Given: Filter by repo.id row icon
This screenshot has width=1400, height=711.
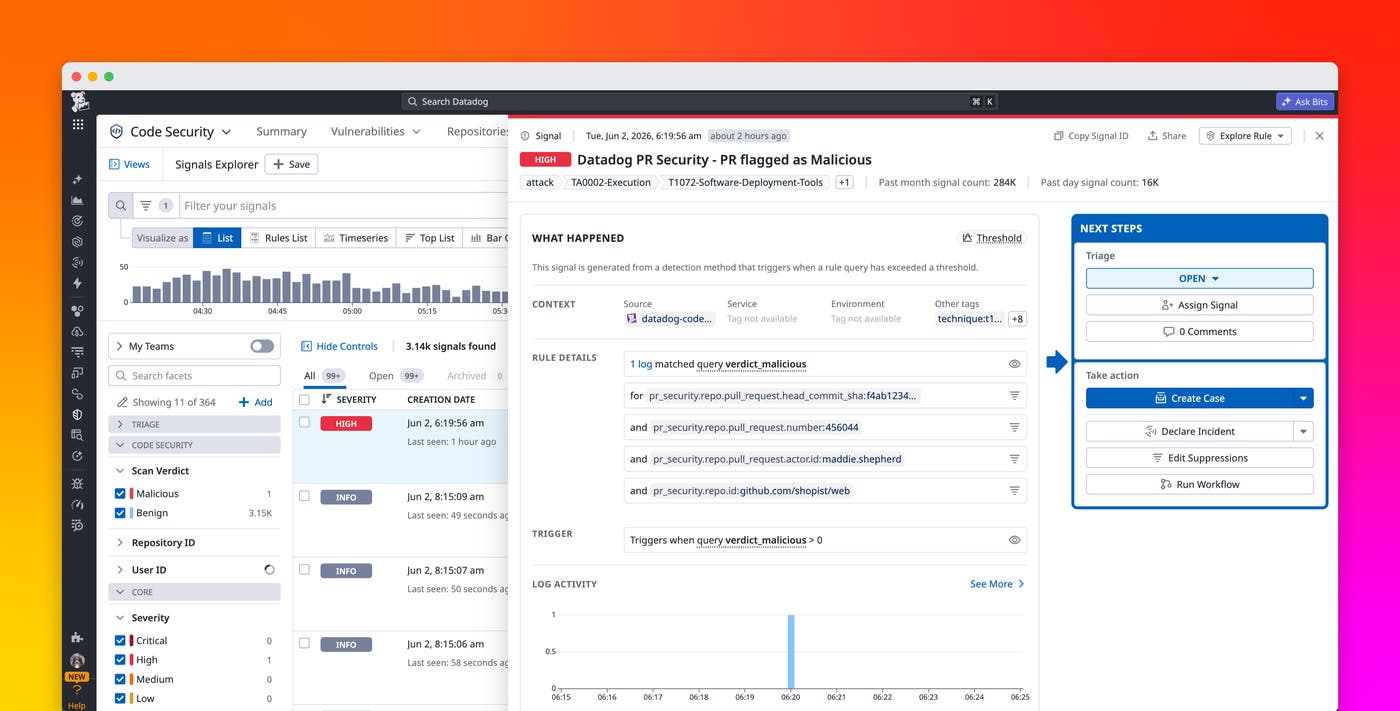Looking at the screenshot, I should coord(1014,491).
